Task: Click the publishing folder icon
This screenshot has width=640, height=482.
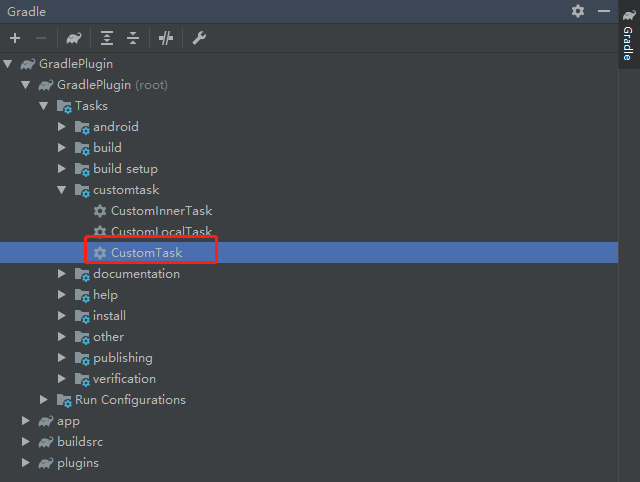Action: 82,358
